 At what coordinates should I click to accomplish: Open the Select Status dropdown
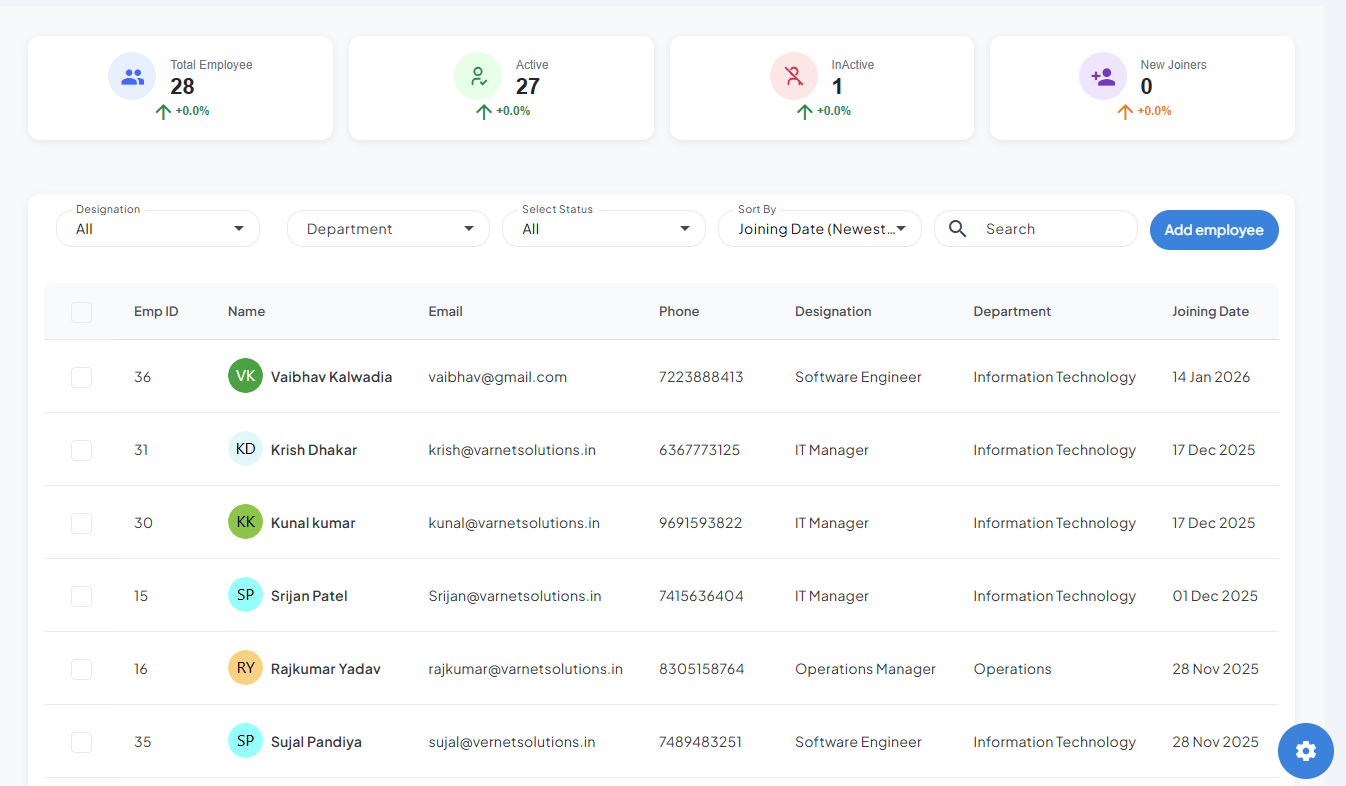click(604, 229)
